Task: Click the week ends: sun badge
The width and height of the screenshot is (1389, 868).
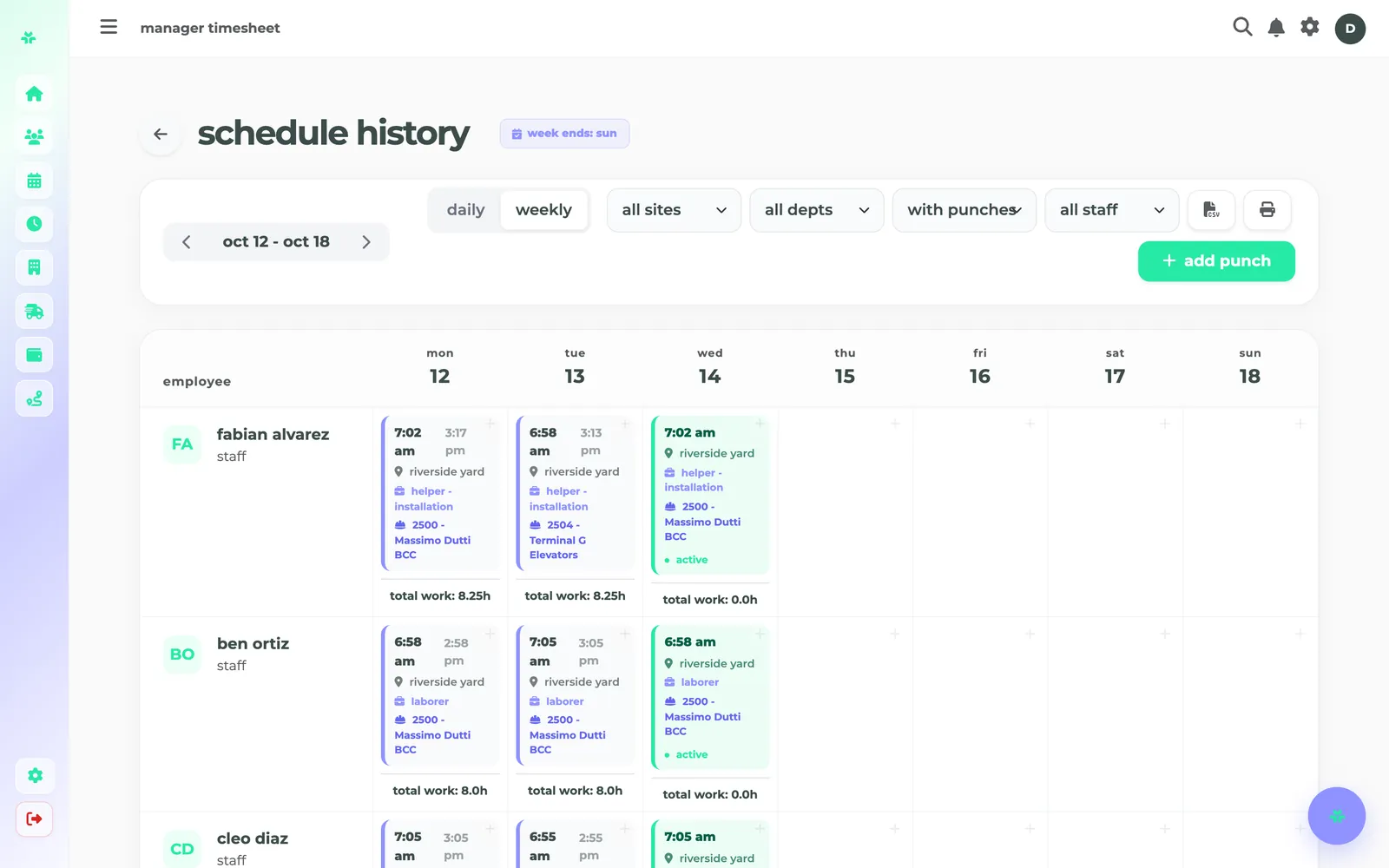Action: click(564, 134)
